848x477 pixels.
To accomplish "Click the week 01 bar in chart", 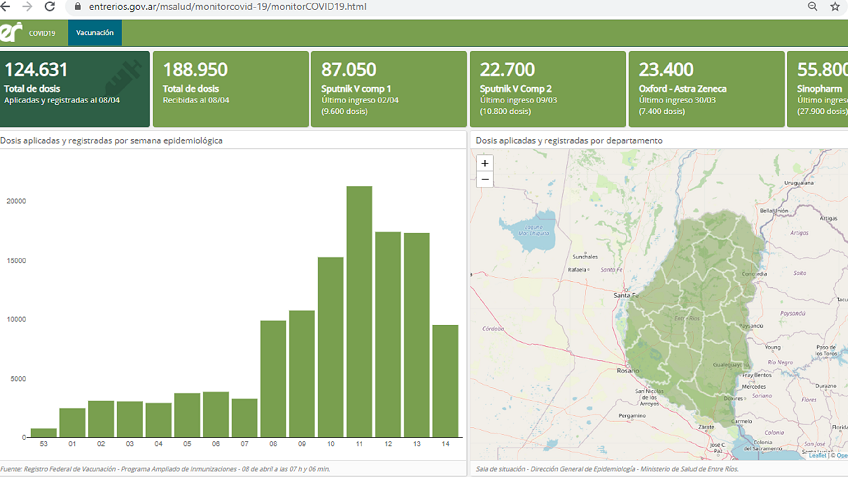I will 72,422.
